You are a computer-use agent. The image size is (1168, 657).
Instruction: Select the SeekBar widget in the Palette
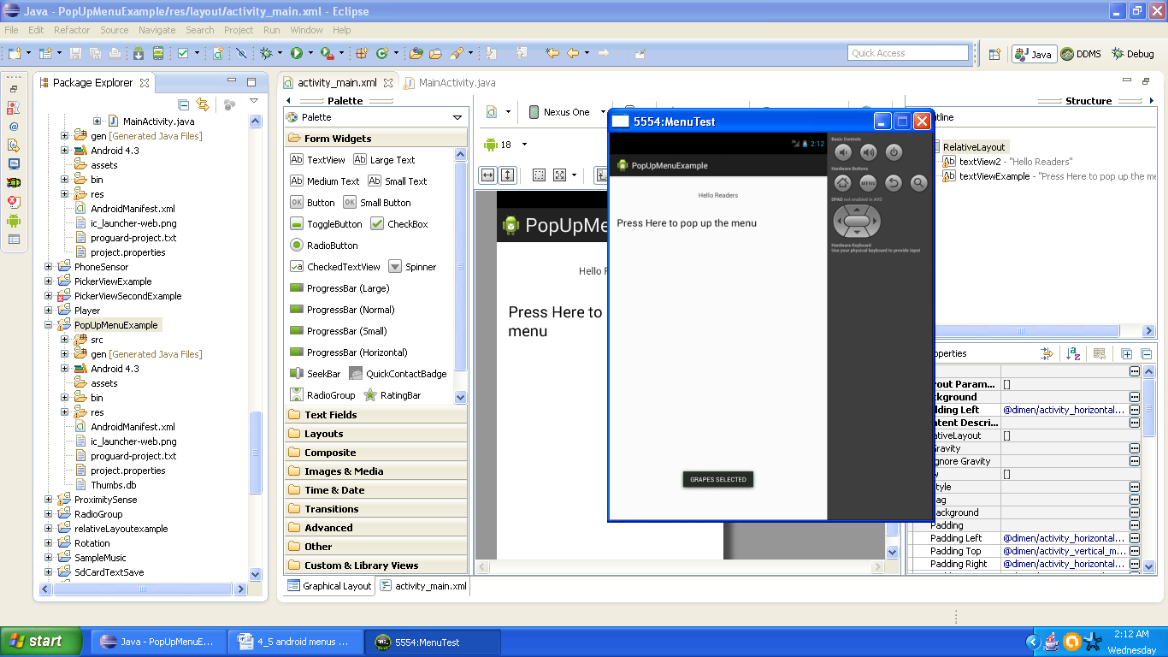tap(315, 374)
